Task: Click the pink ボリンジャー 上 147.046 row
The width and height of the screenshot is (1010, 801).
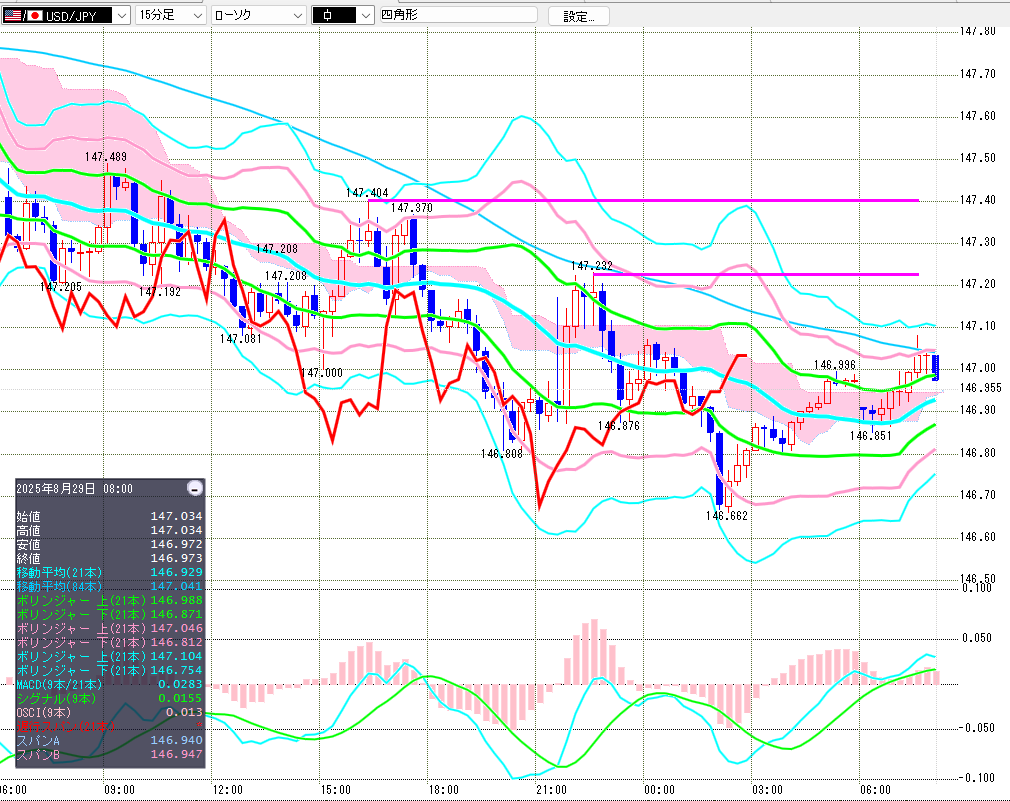Action: point(110,628)
